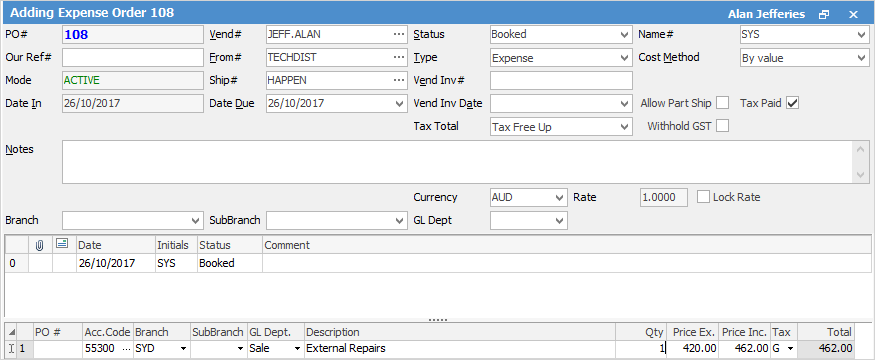
Task: Open the header SubBranch dropdown
Action: click(x=398, y=220)
